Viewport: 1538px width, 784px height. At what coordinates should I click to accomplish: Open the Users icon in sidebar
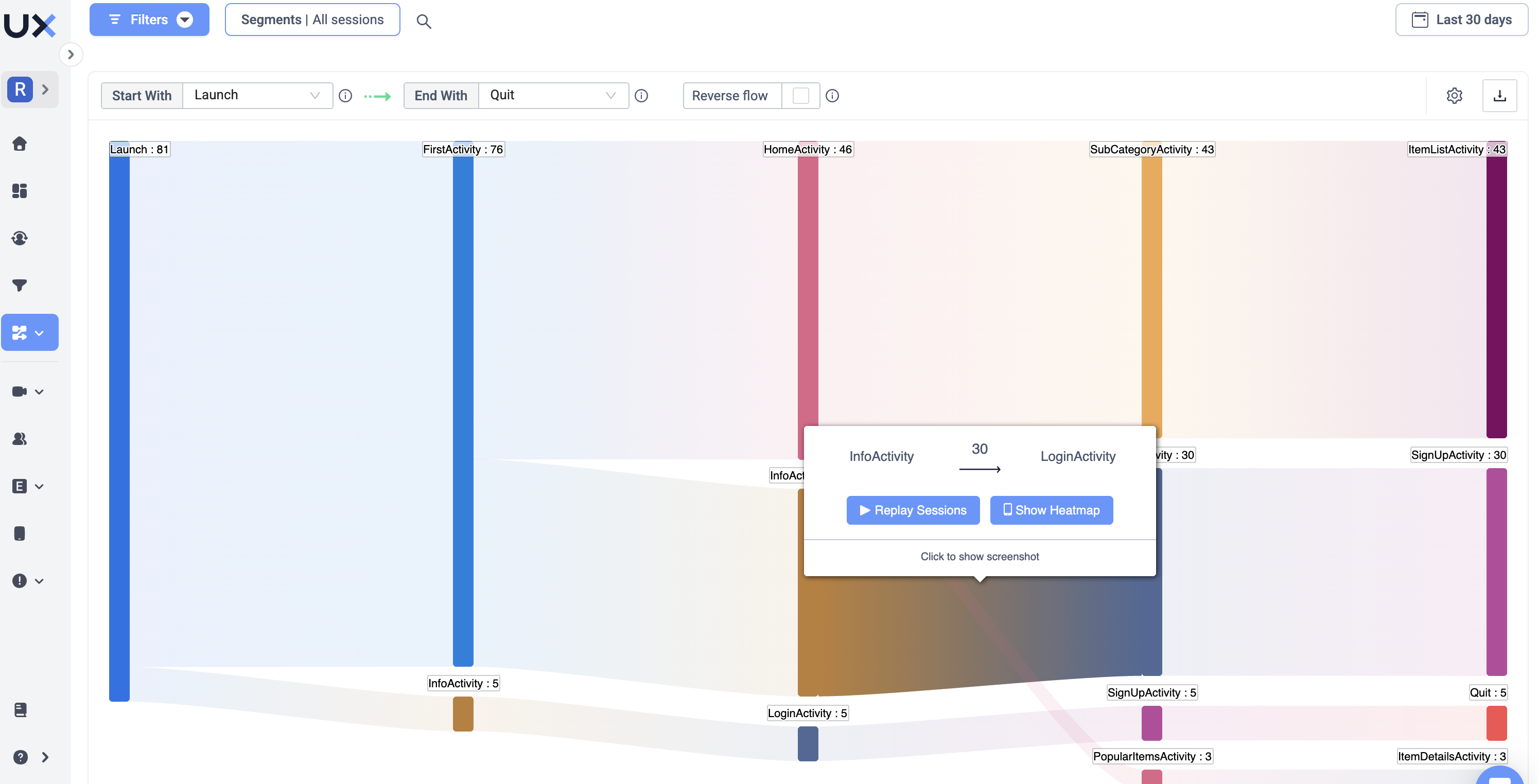[x=20, y=439]
